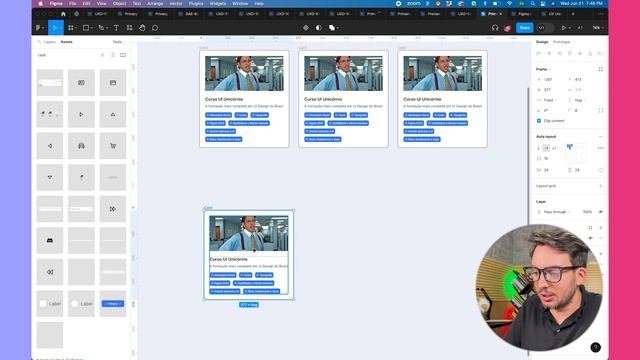Open the File menu
This screenshot has height=360, width=640.
(x=73, y=3)
